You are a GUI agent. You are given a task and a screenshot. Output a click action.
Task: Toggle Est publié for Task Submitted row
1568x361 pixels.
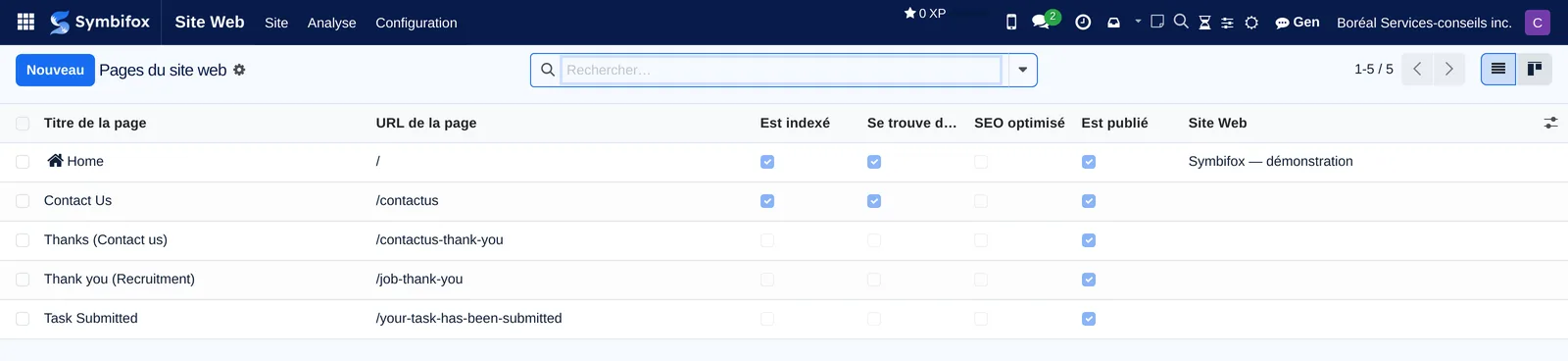1089,319
